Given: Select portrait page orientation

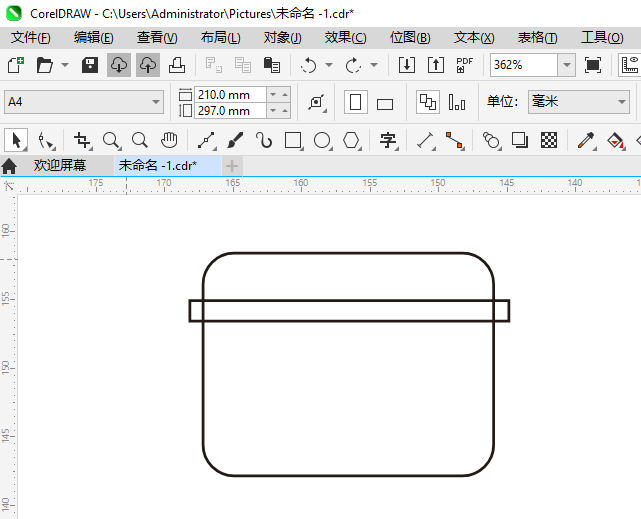Looking at the screenshot, I should (355, 102).
